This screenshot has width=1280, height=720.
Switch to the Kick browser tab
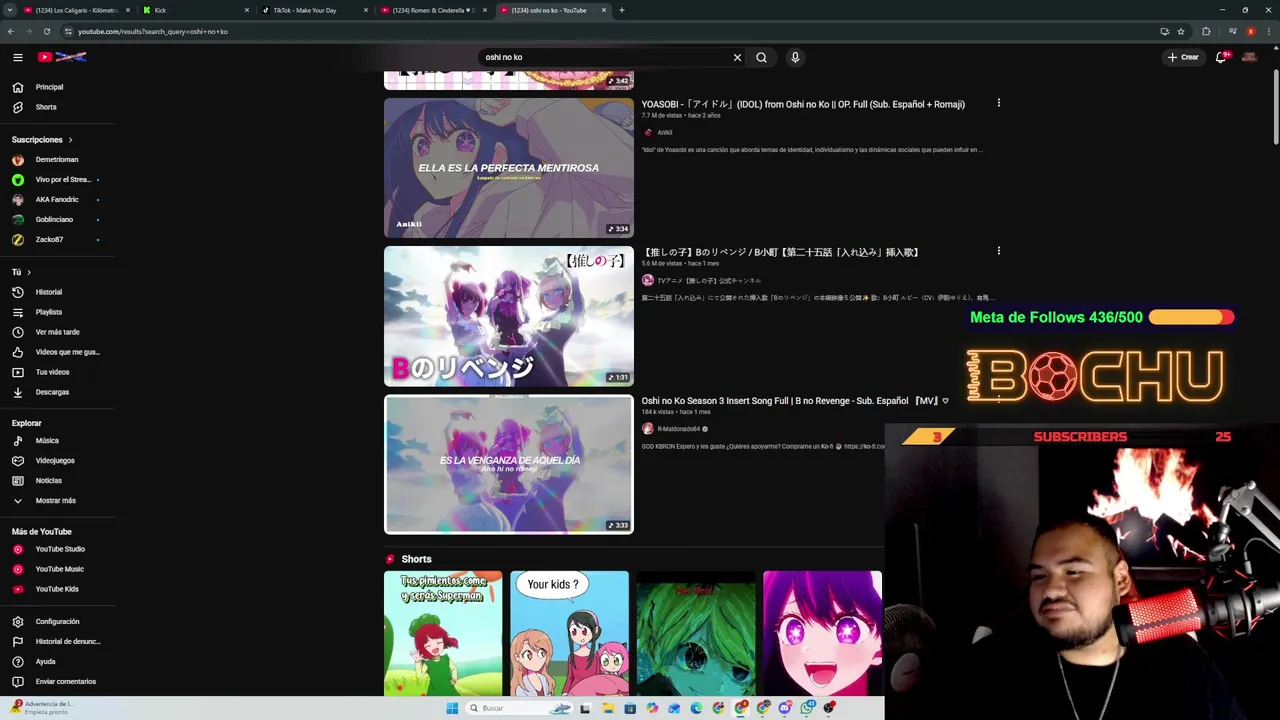coord(195,10)
